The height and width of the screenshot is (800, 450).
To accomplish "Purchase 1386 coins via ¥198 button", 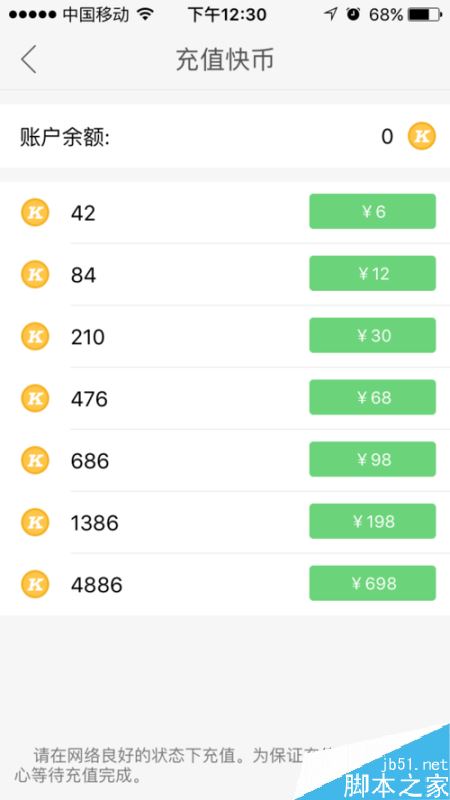I will [x=372, y=521].
